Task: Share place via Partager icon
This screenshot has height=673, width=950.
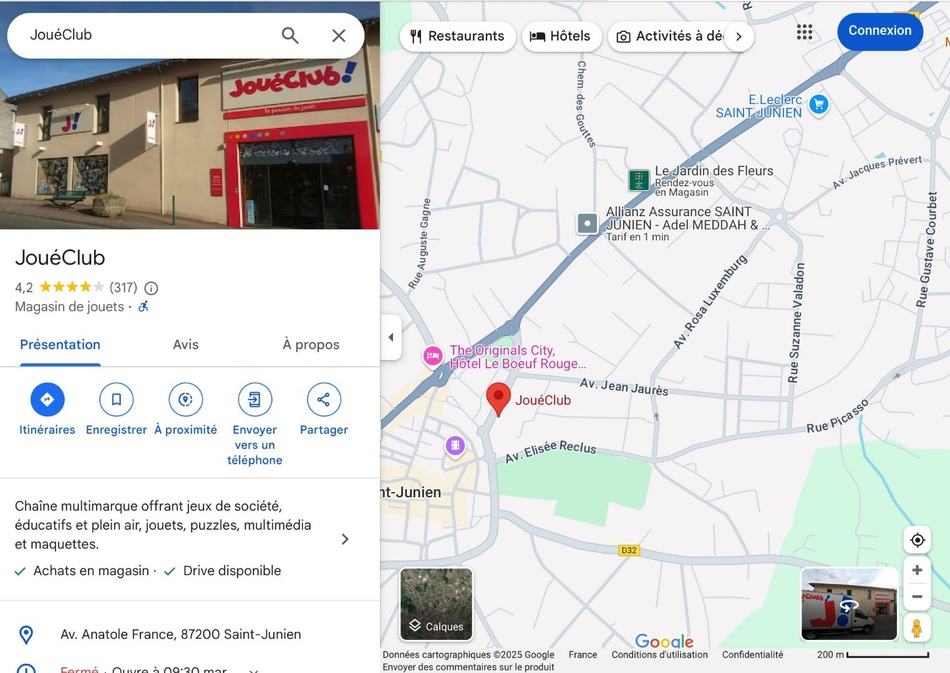Action: click(323, 400)
